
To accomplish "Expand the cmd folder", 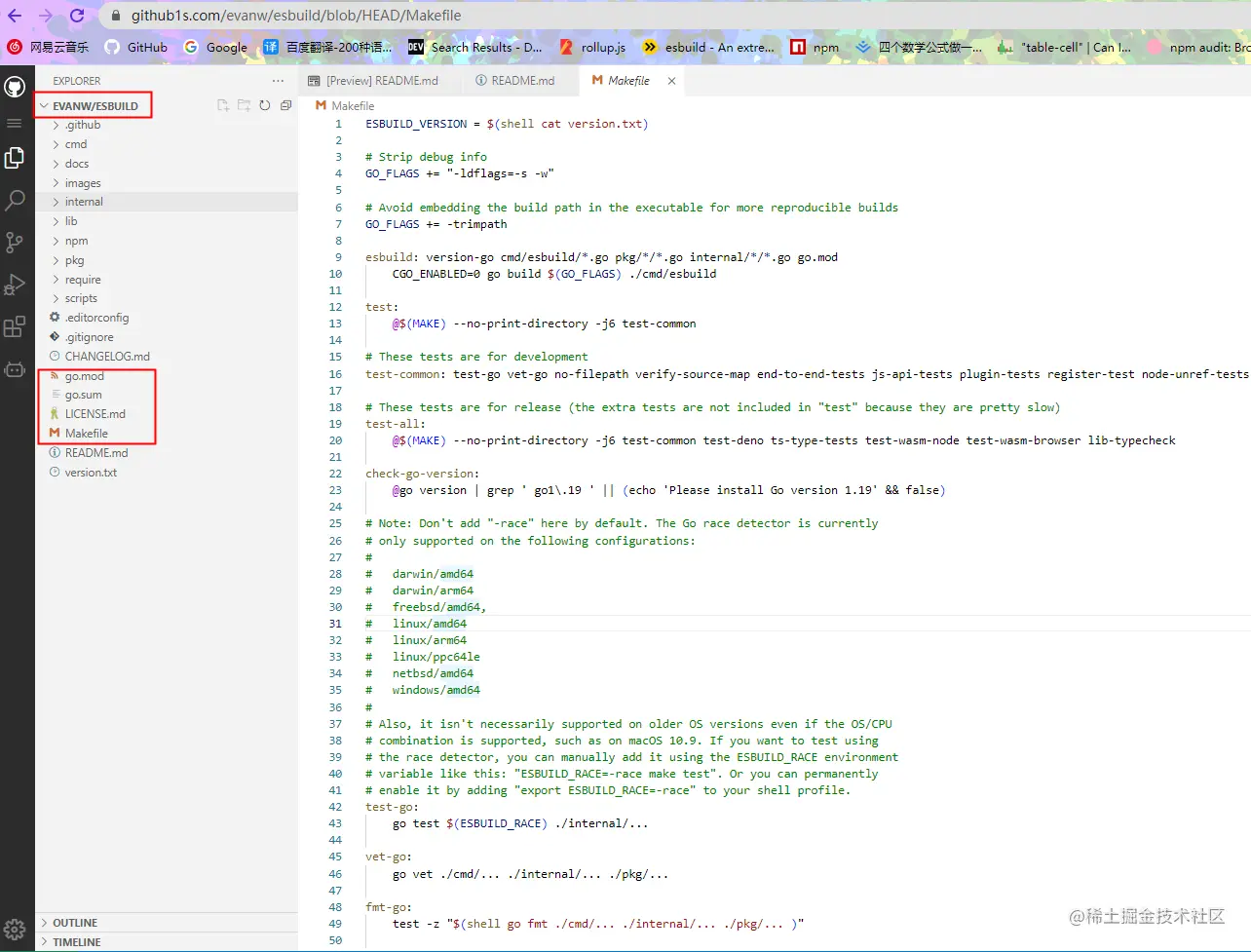I will click(x=76, y=144).
